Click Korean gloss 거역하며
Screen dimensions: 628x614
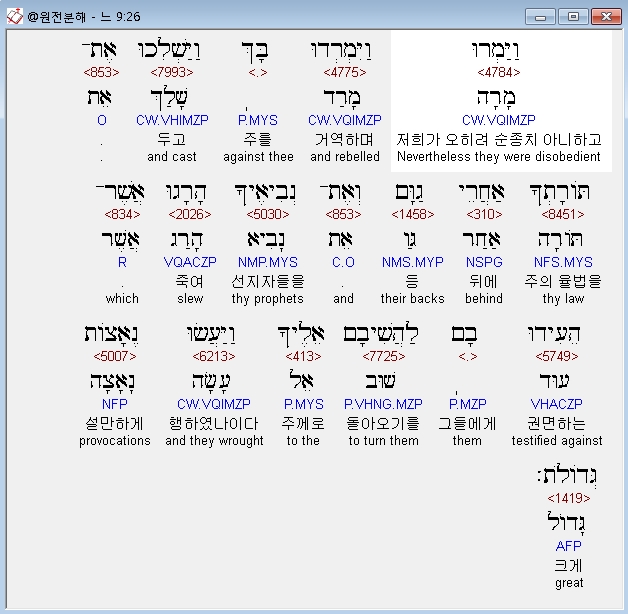click(344, 139)
